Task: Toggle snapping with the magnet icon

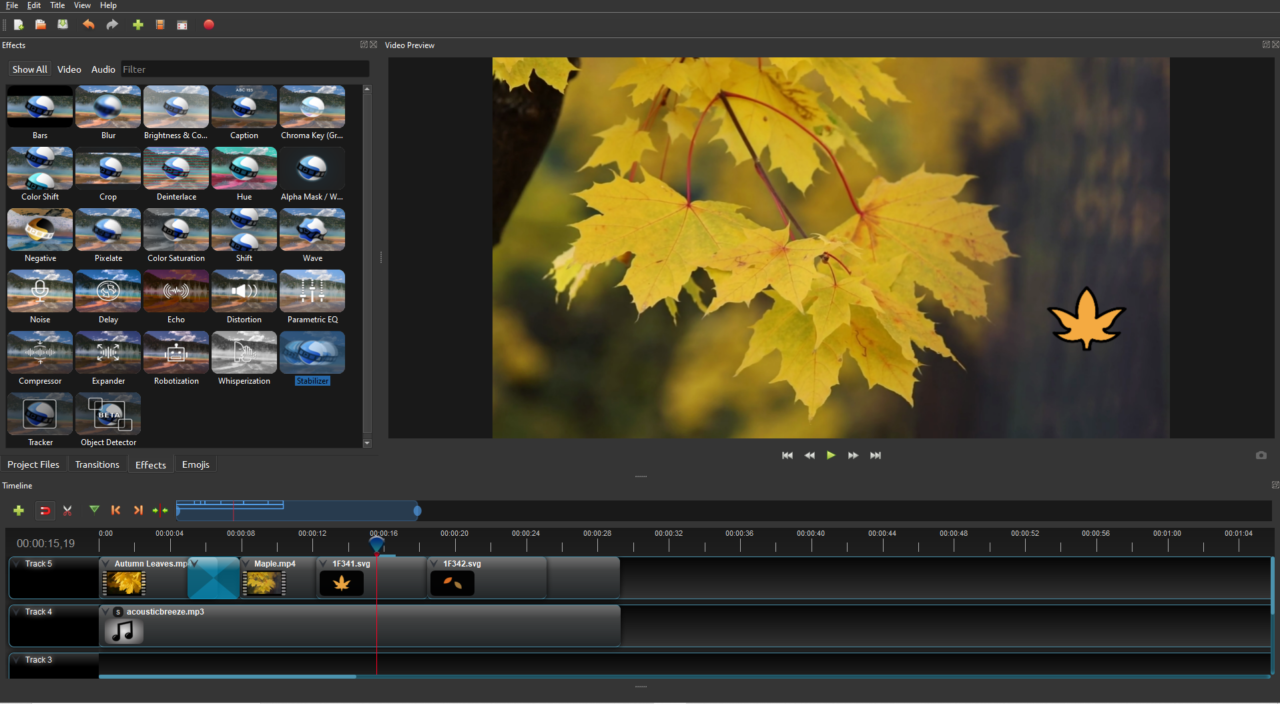Action: tap(44, 510)
